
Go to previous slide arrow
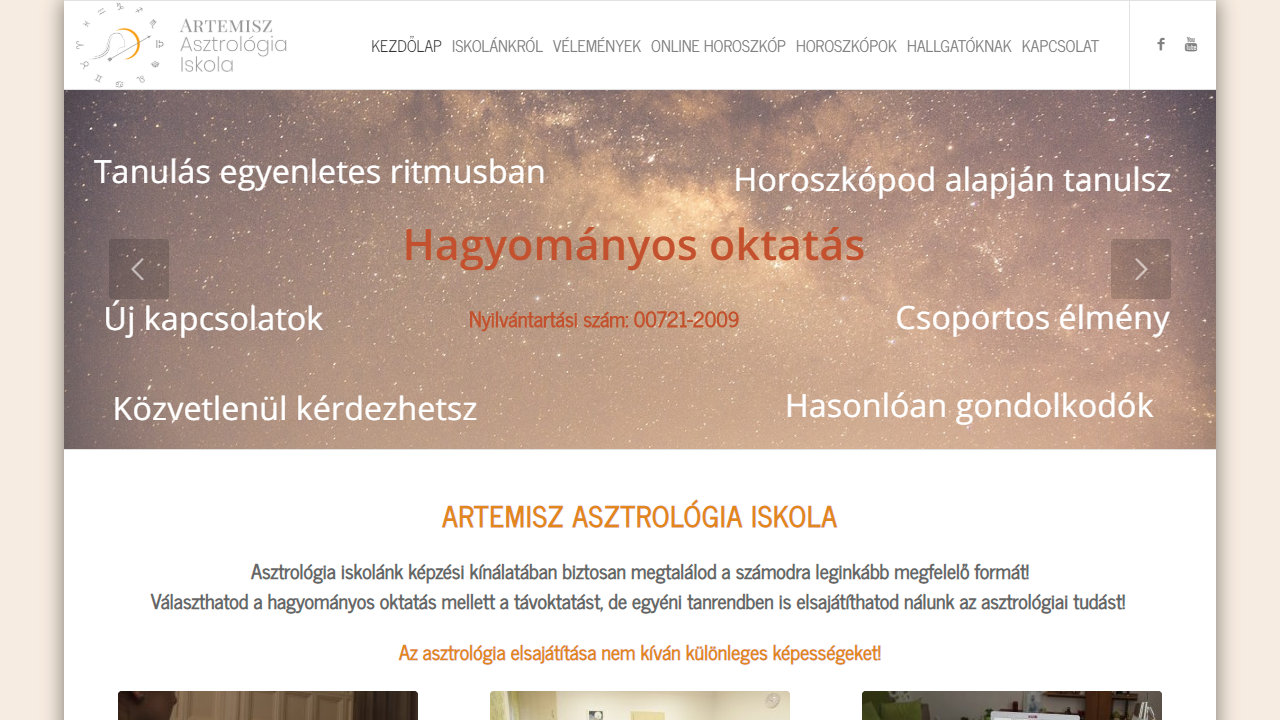(x=139, y=269)
